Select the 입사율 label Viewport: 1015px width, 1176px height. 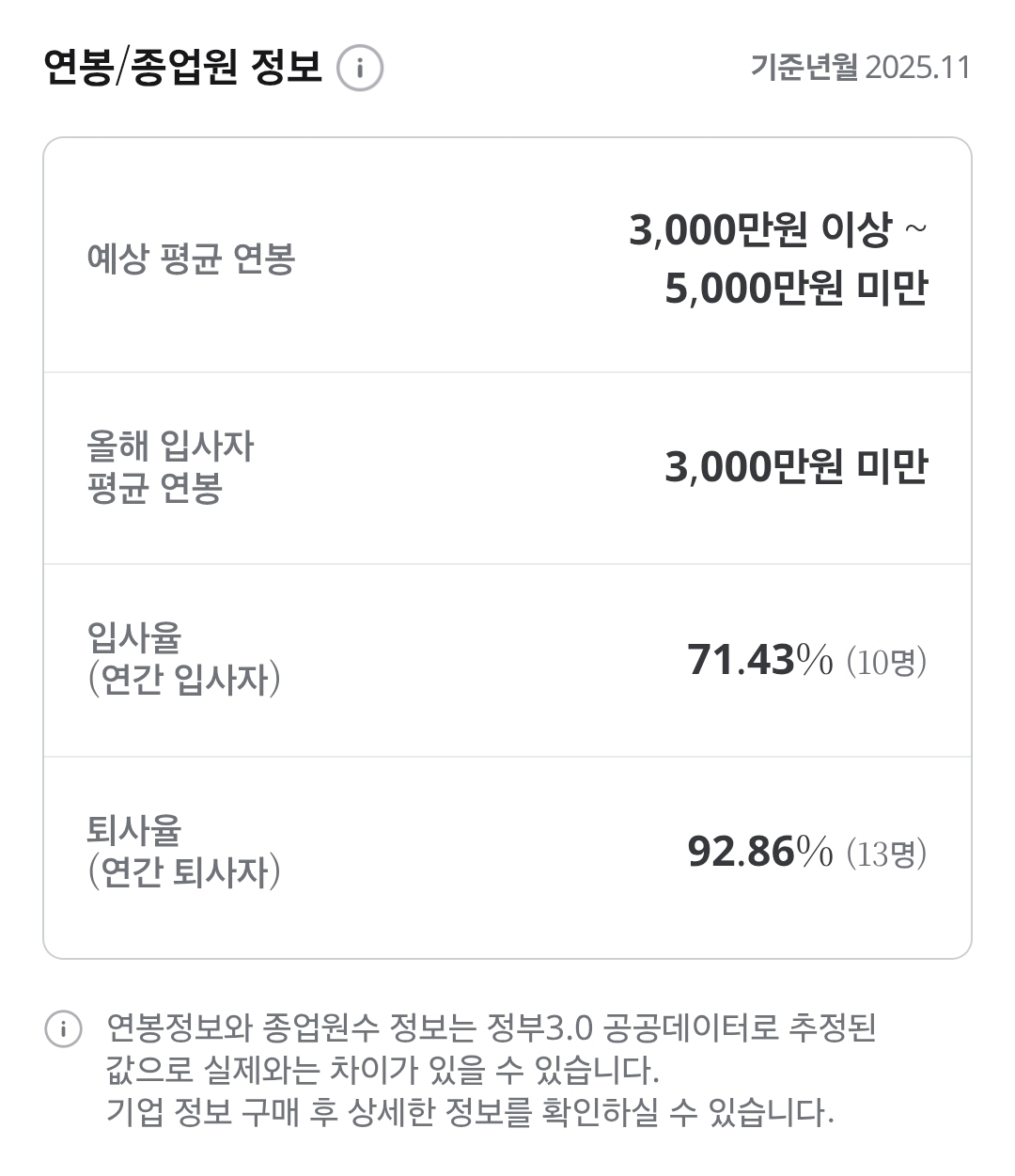pyautogui.click(x=133, y=637)
